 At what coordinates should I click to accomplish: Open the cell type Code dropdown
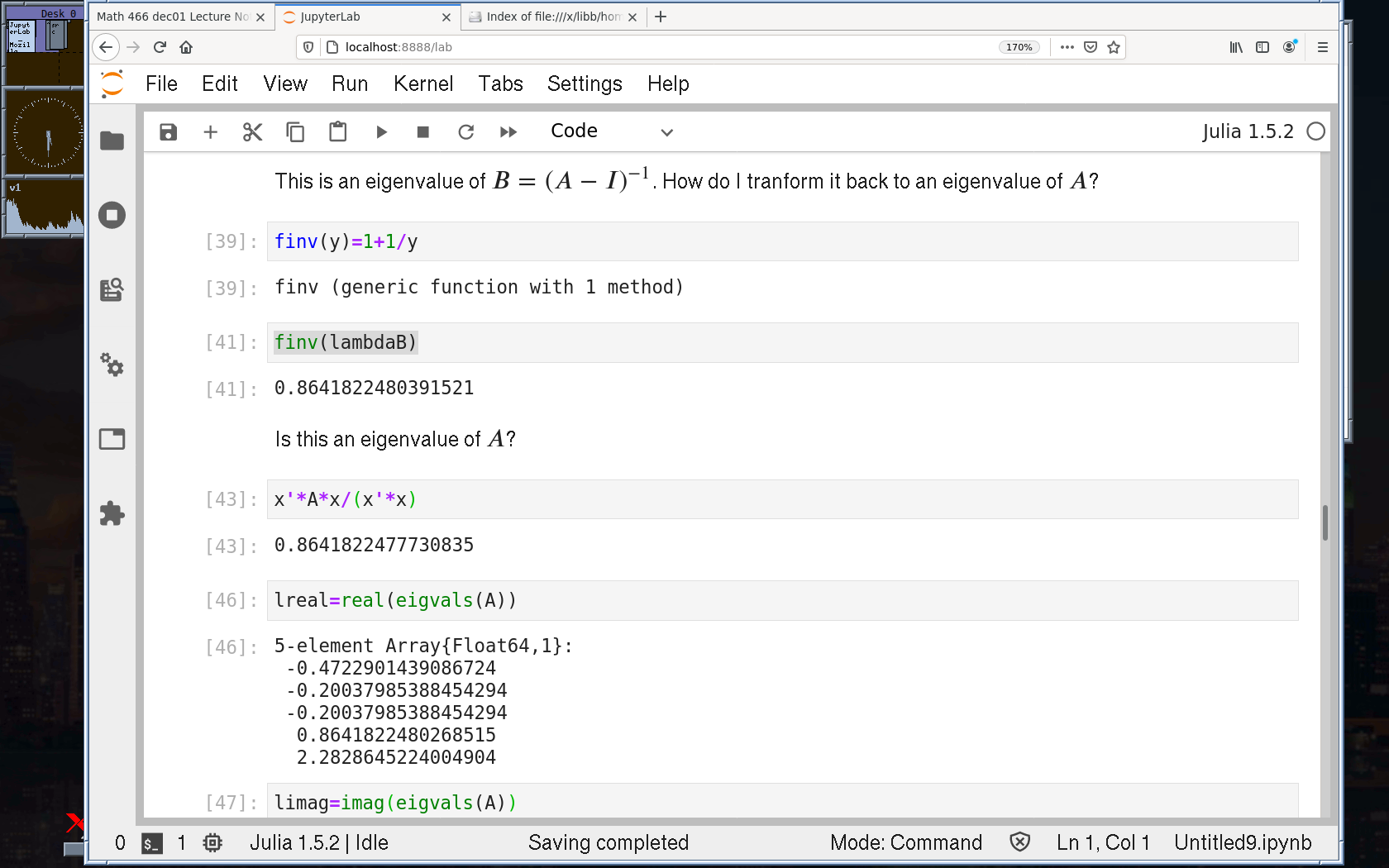click(612, 131)
